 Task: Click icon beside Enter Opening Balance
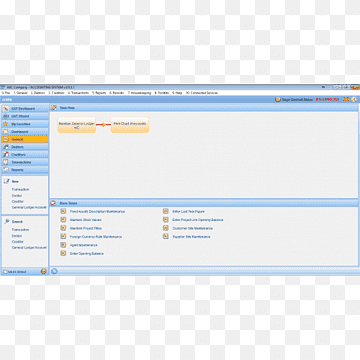(63, 253)
